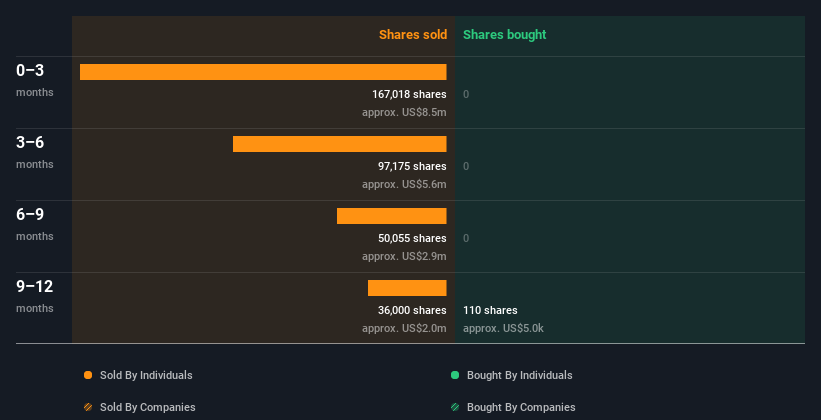Click the 9–12 months orange bar

pyautogui.click(x=407, y=288)
